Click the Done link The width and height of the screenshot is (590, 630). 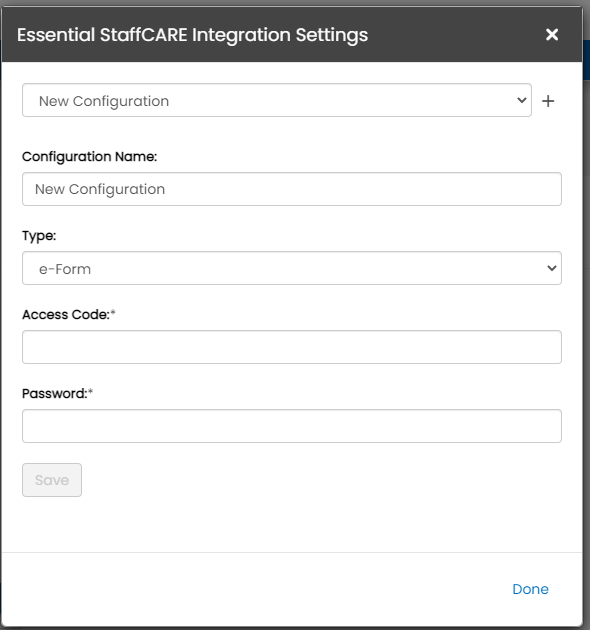pyautogui.click(x=530, y=589)
